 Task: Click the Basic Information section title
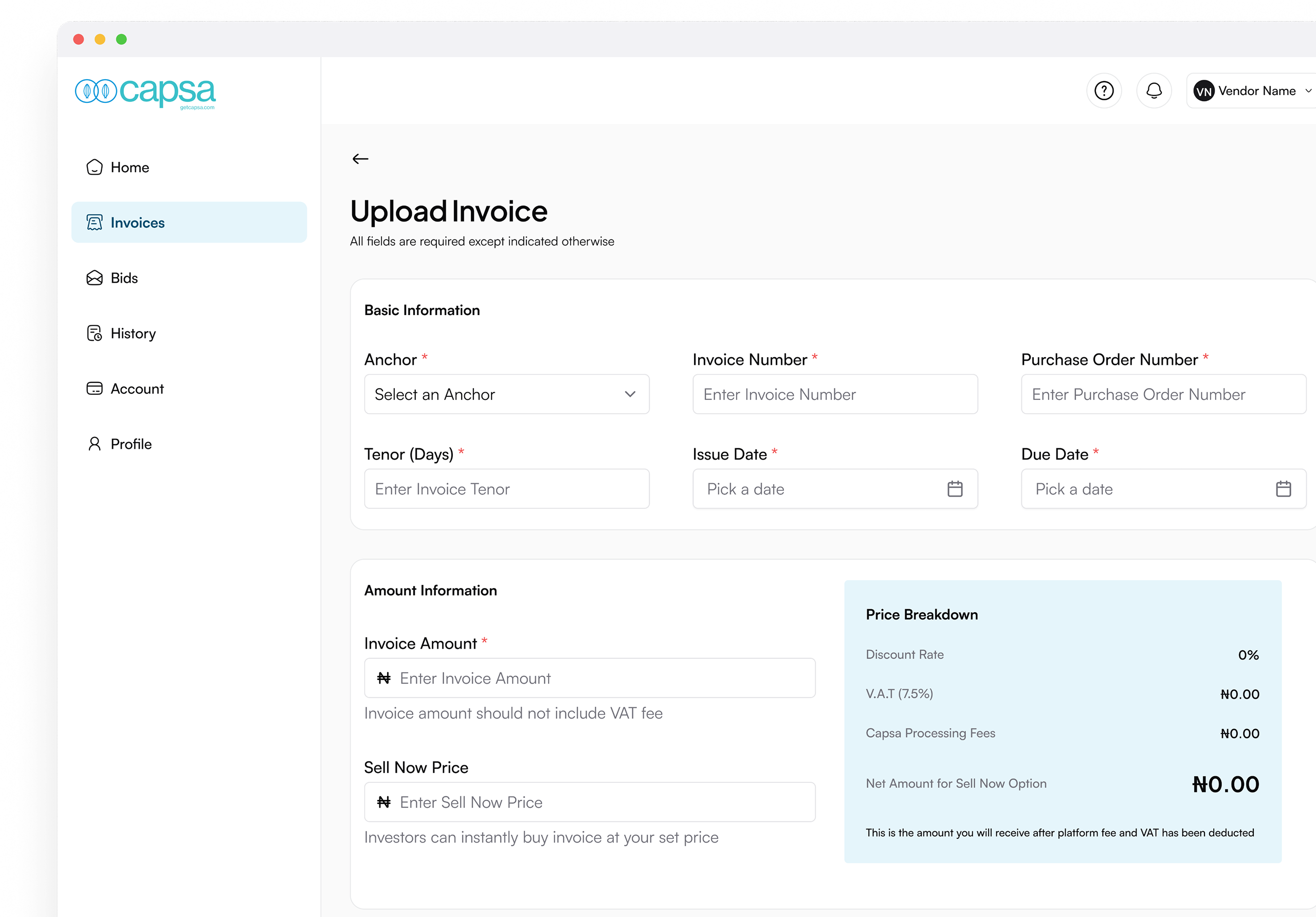[x=422, y=310]
